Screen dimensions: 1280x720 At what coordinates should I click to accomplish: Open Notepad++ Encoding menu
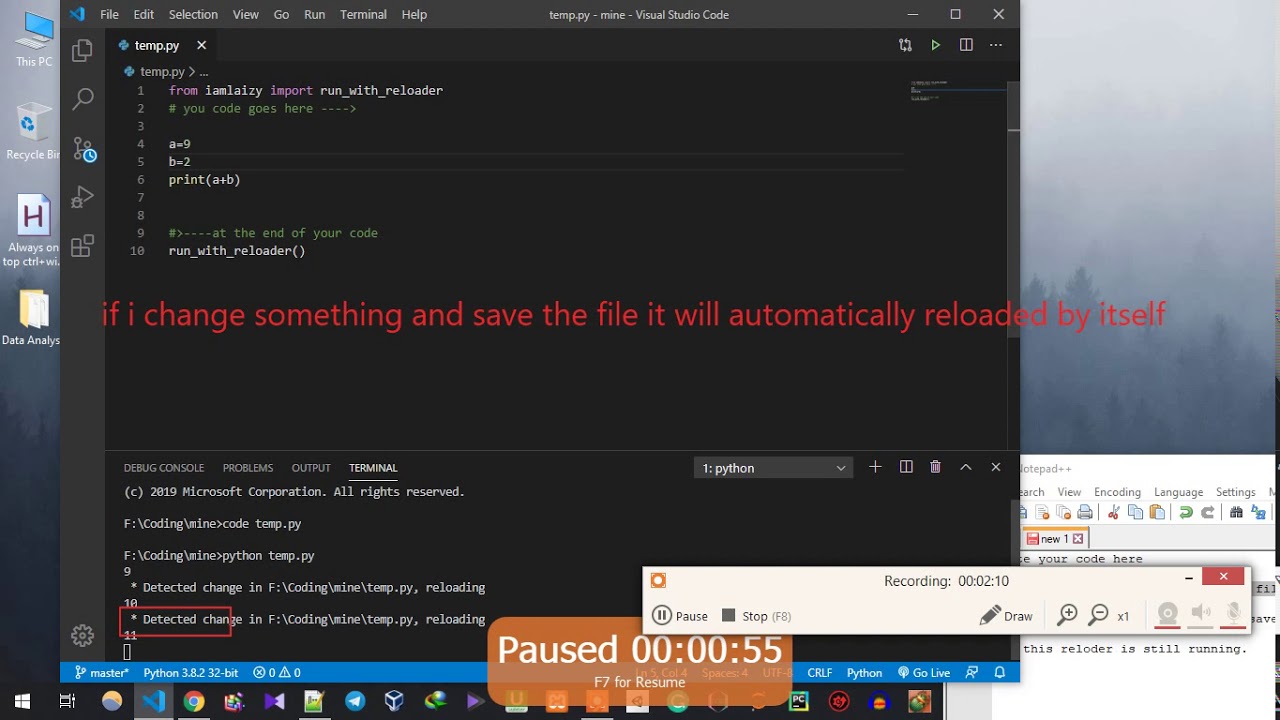pos(1117,492)
